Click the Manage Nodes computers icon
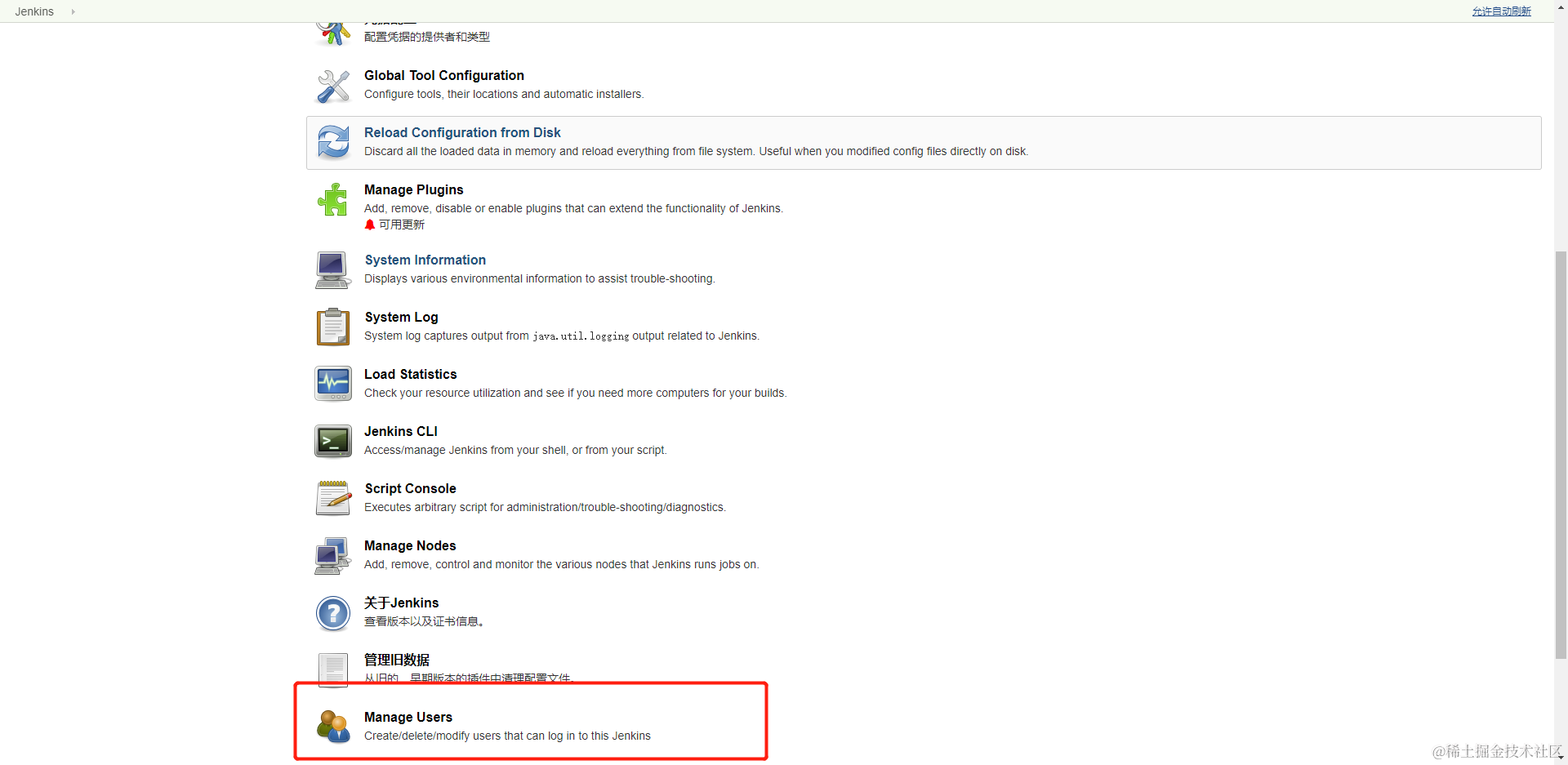The image size is (1568, 765). [333, 556]
